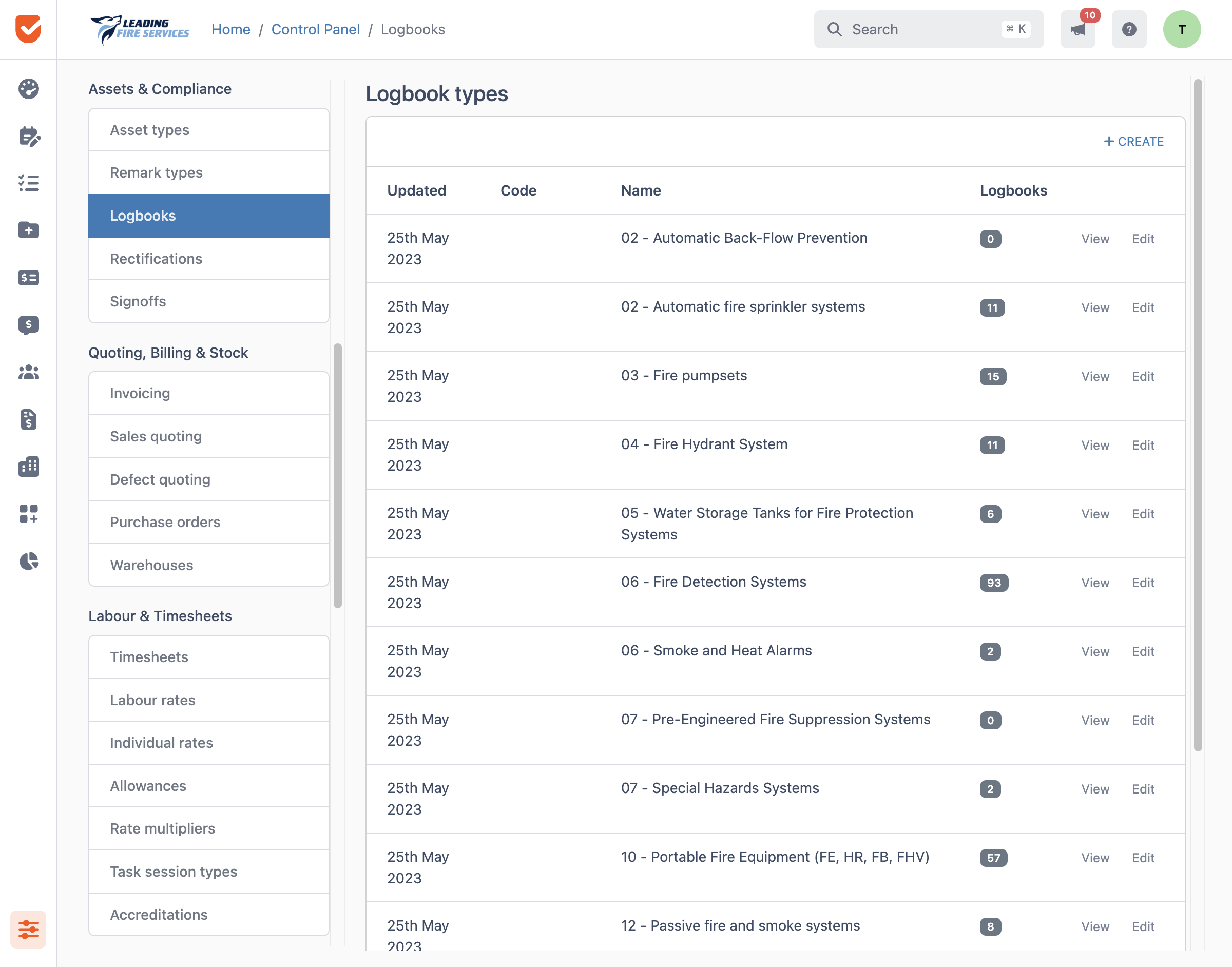Open Remark types menu item
The height and width of the screenshot is (967, 1232).
[x=209, y=172]
